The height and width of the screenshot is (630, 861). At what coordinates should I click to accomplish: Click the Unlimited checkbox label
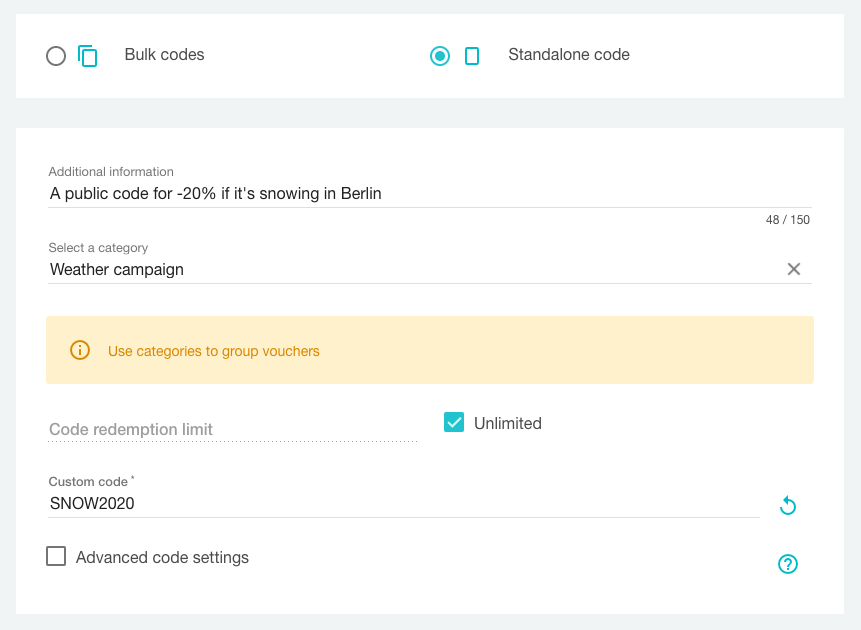tap(508, 423)
